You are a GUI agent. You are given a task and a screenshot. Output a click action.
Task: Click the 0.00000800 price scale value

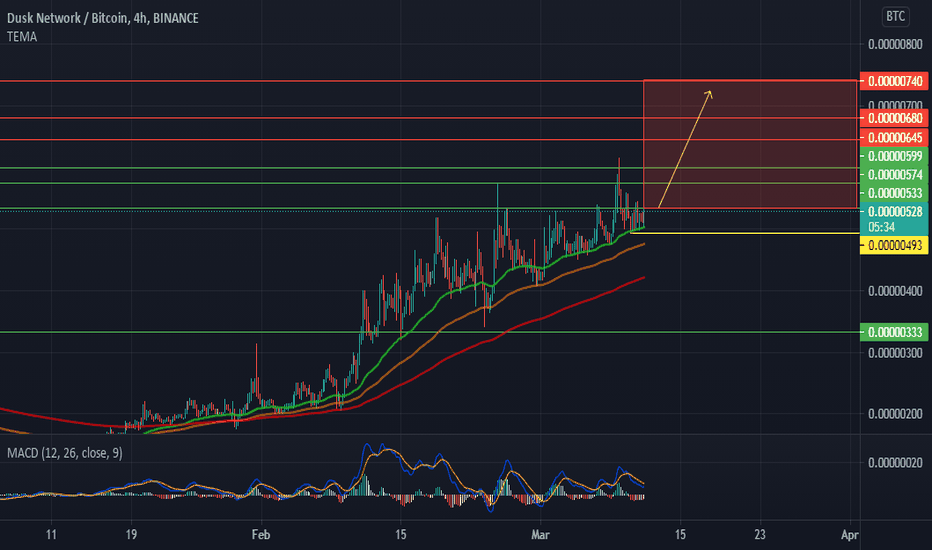click(x=895, y=45)
